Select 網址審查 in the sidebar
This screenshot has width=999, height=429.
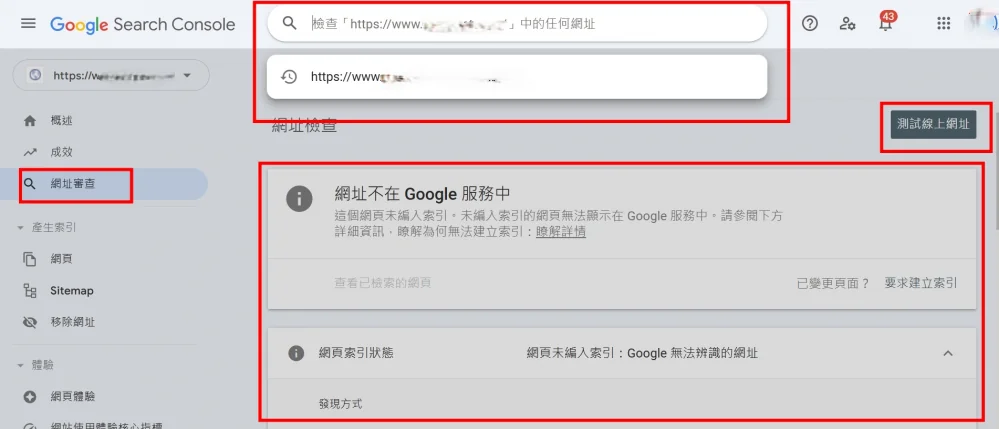point(76,184)
